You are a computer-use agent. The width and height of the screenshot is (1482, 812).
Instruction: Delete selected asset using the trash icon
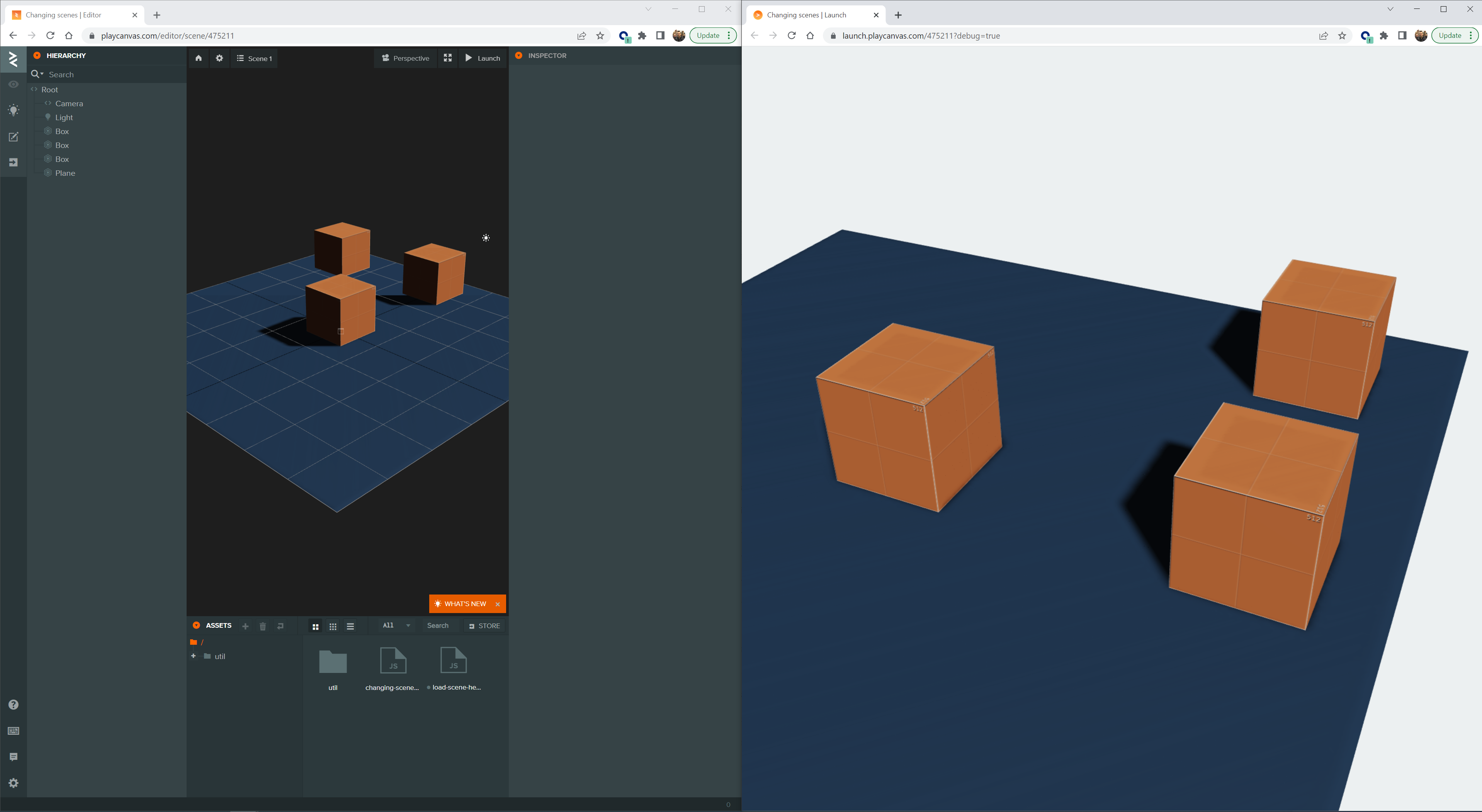(x=262, y=626)
